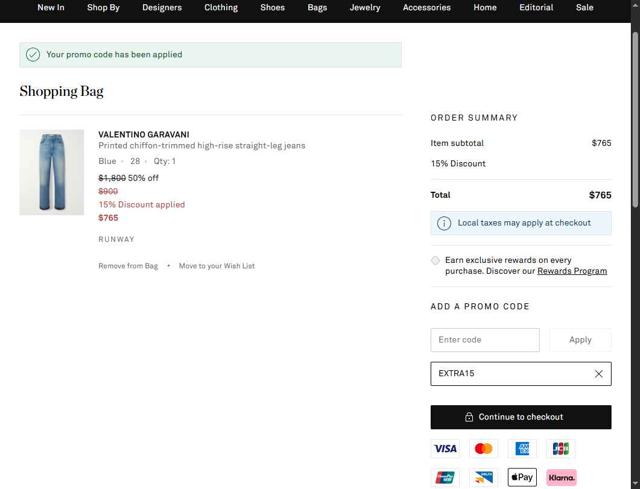Screen dimensions: 640x489
Task: Click the lock icon on the checkout button
Action: point(469,417)
